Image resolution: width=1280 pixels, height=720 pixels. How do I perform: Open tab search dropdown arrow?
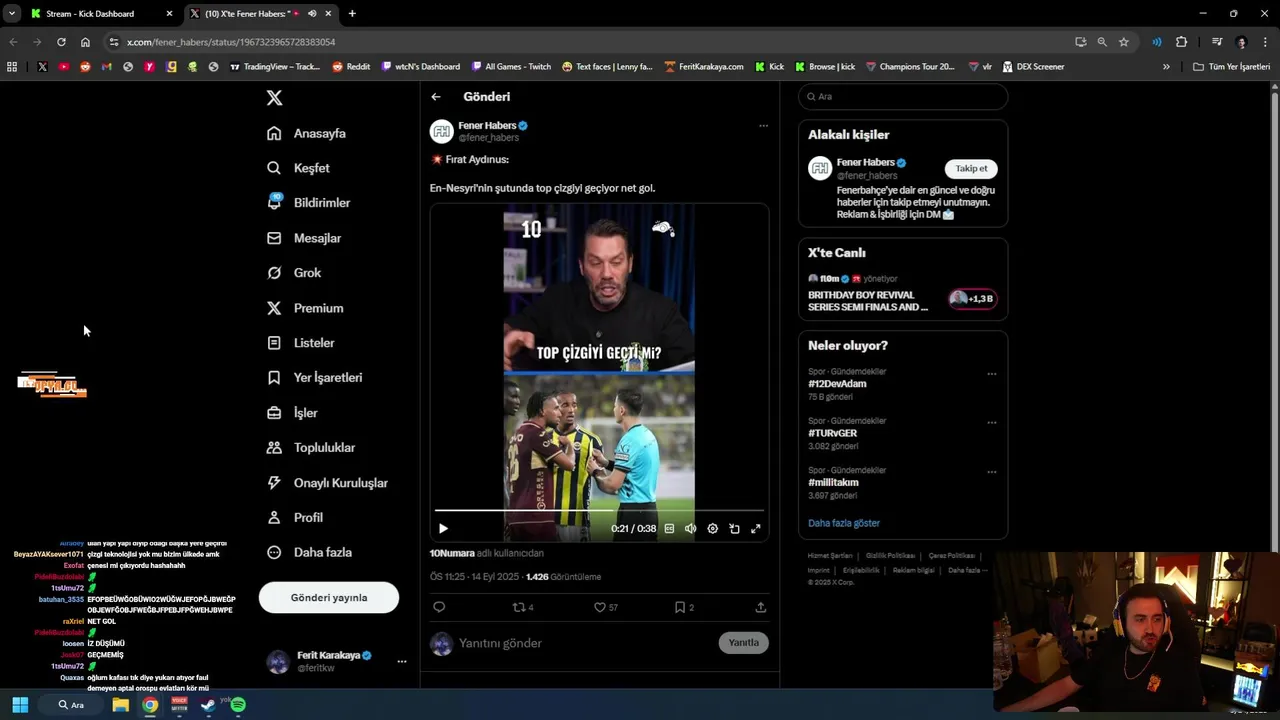12,14
